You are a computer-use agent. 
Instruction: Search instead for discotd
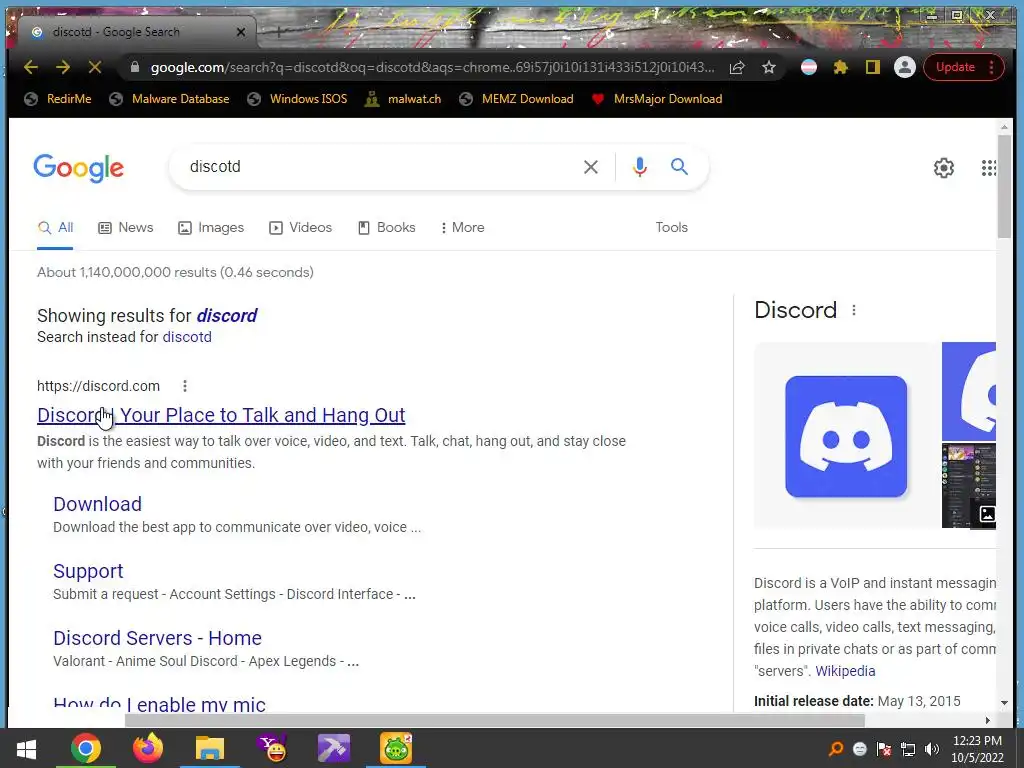click(187, 337)
